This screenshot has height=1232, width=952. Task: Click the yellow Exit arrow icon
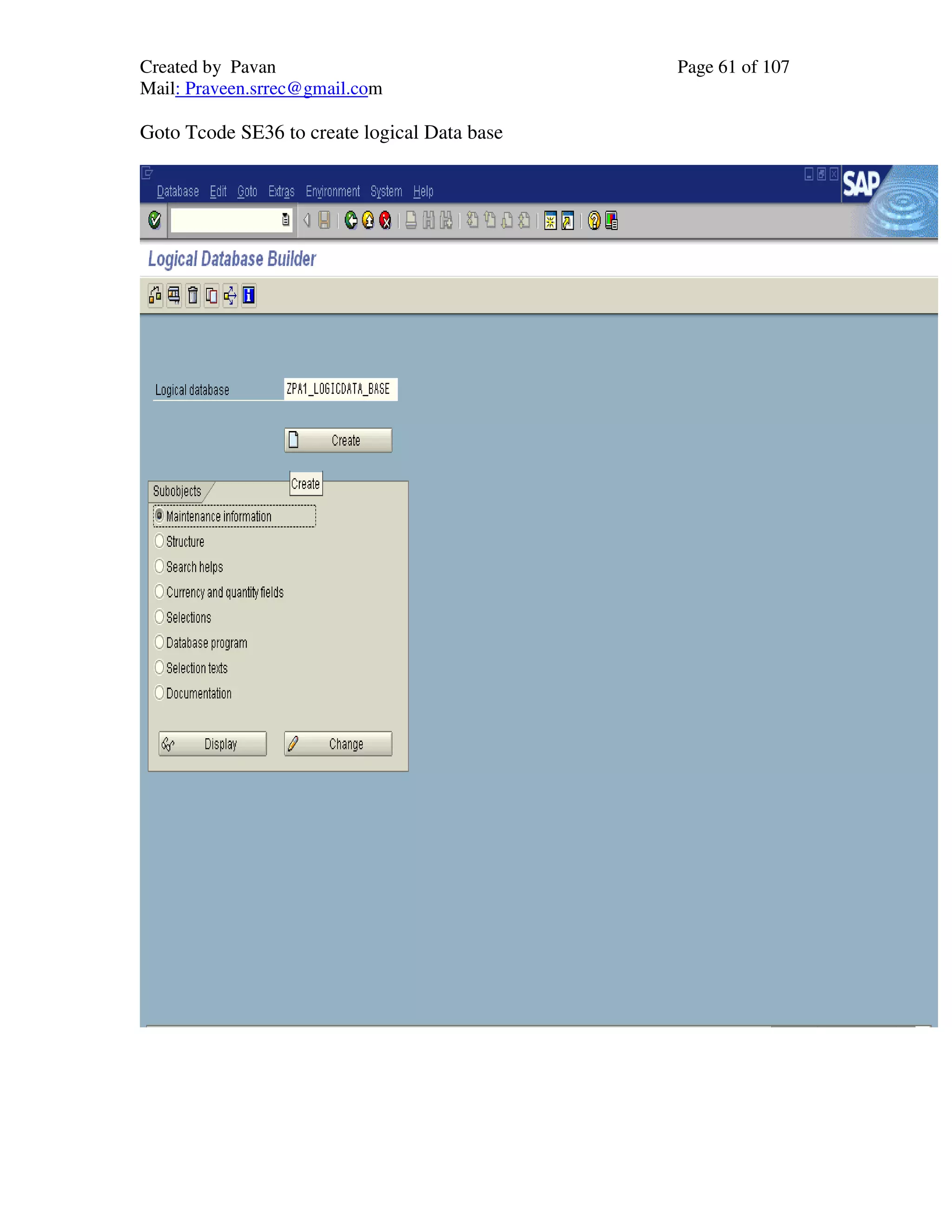[368, 220]
